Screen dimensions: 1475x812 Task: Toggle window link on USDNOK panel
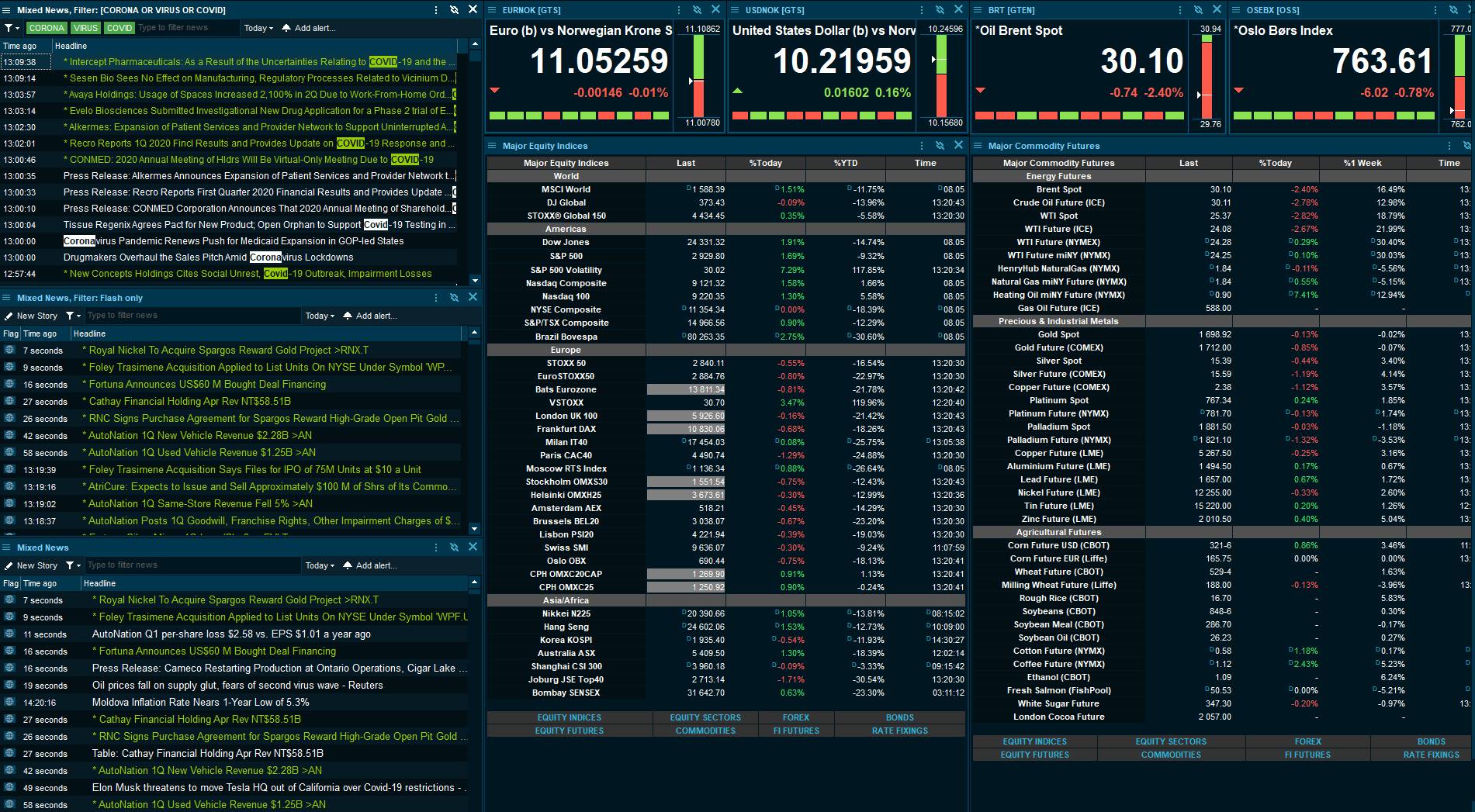(x=940, y=10)
